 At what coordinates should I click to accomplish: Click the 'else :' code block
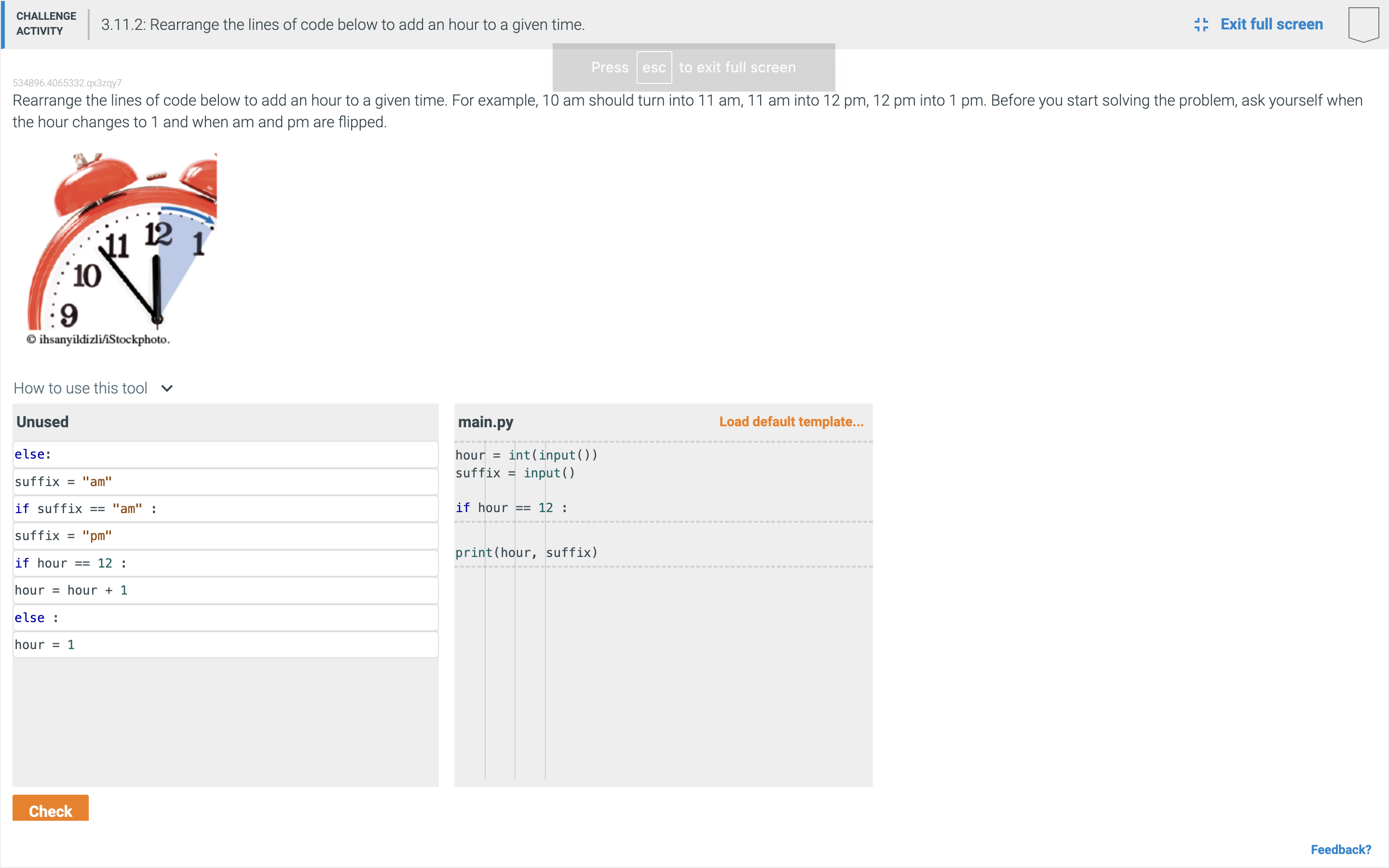click(226, 617)
